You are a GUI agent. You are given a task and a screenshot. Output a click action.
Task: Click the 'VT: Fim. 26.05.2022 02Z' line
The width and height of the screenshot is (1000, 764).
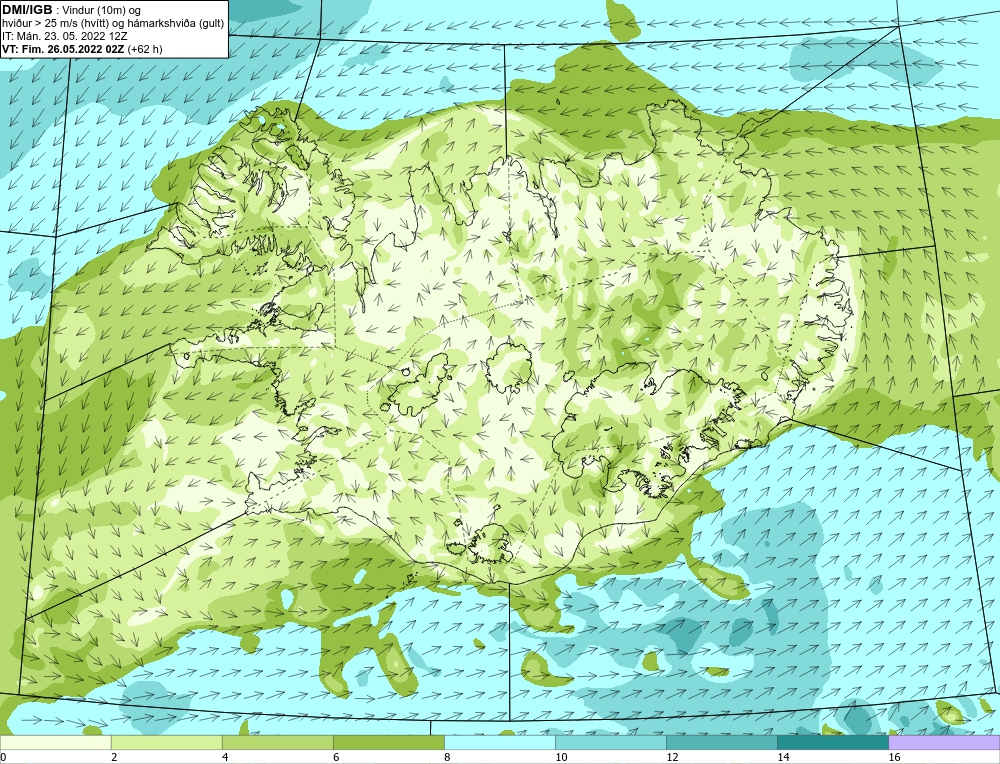(x=63, y=49)
